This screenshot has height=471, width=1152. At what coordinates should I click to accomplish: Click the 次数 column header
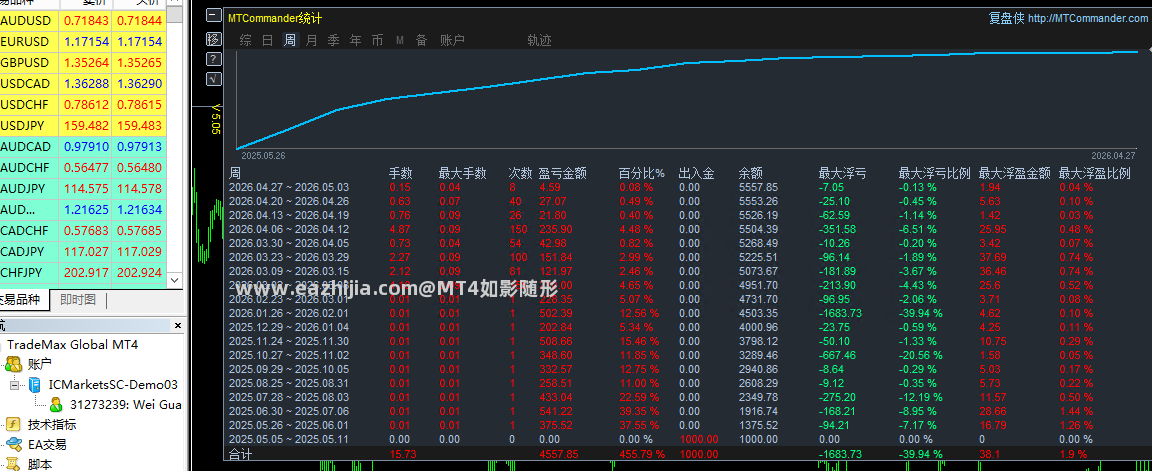521,174
